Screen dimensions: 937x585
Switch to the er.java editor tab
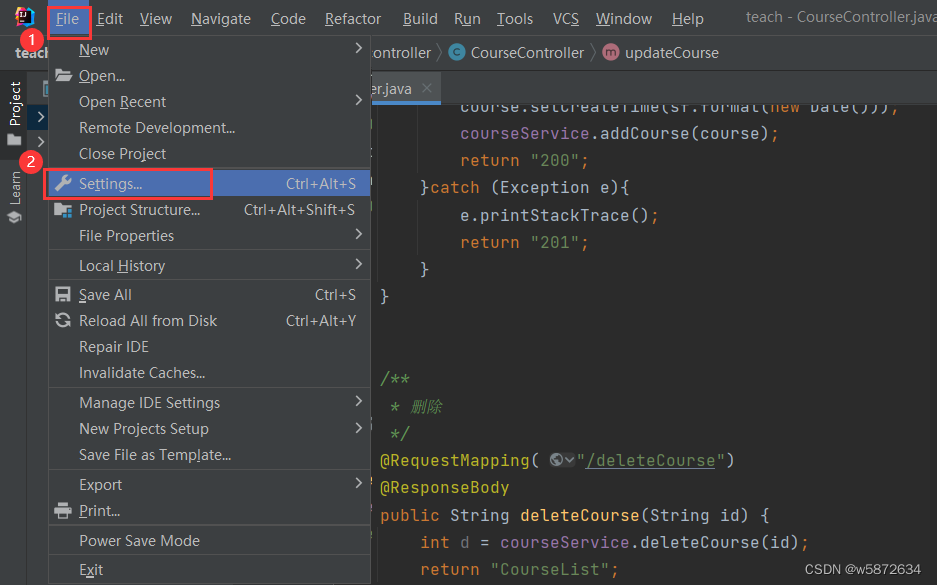390,88
